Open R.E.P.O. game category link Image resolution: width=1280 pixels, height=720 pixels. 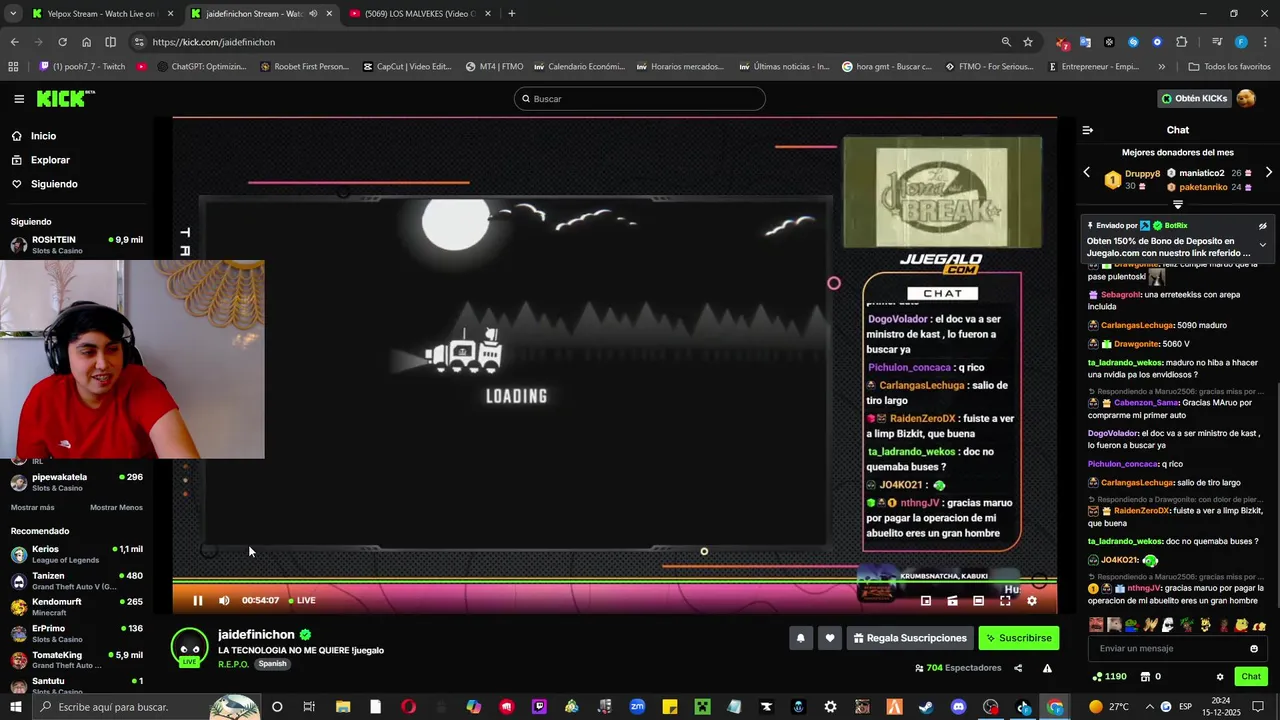click(x=234, y=664)
